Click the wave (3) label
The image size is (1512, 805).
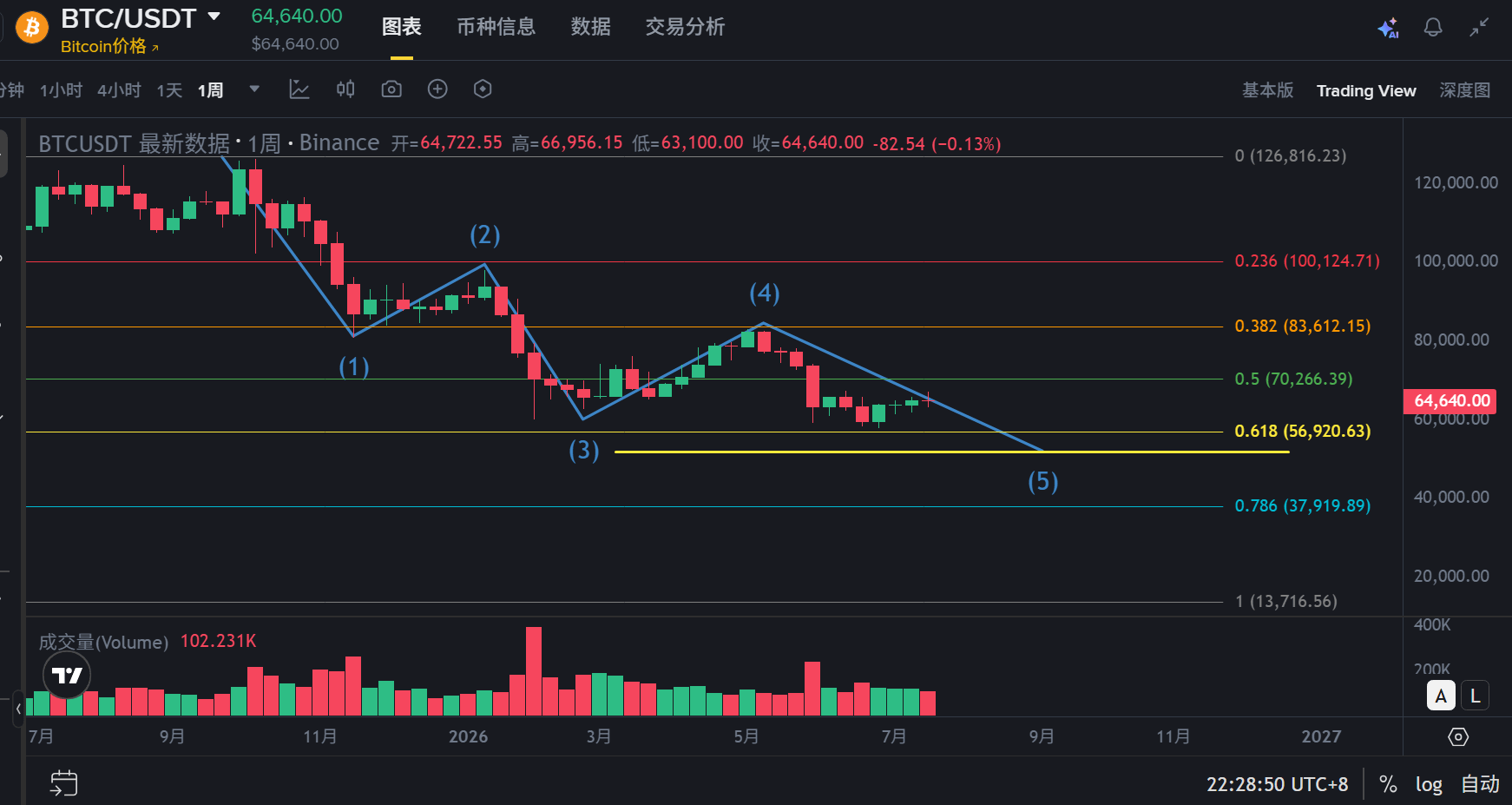(x=583, y=450)
